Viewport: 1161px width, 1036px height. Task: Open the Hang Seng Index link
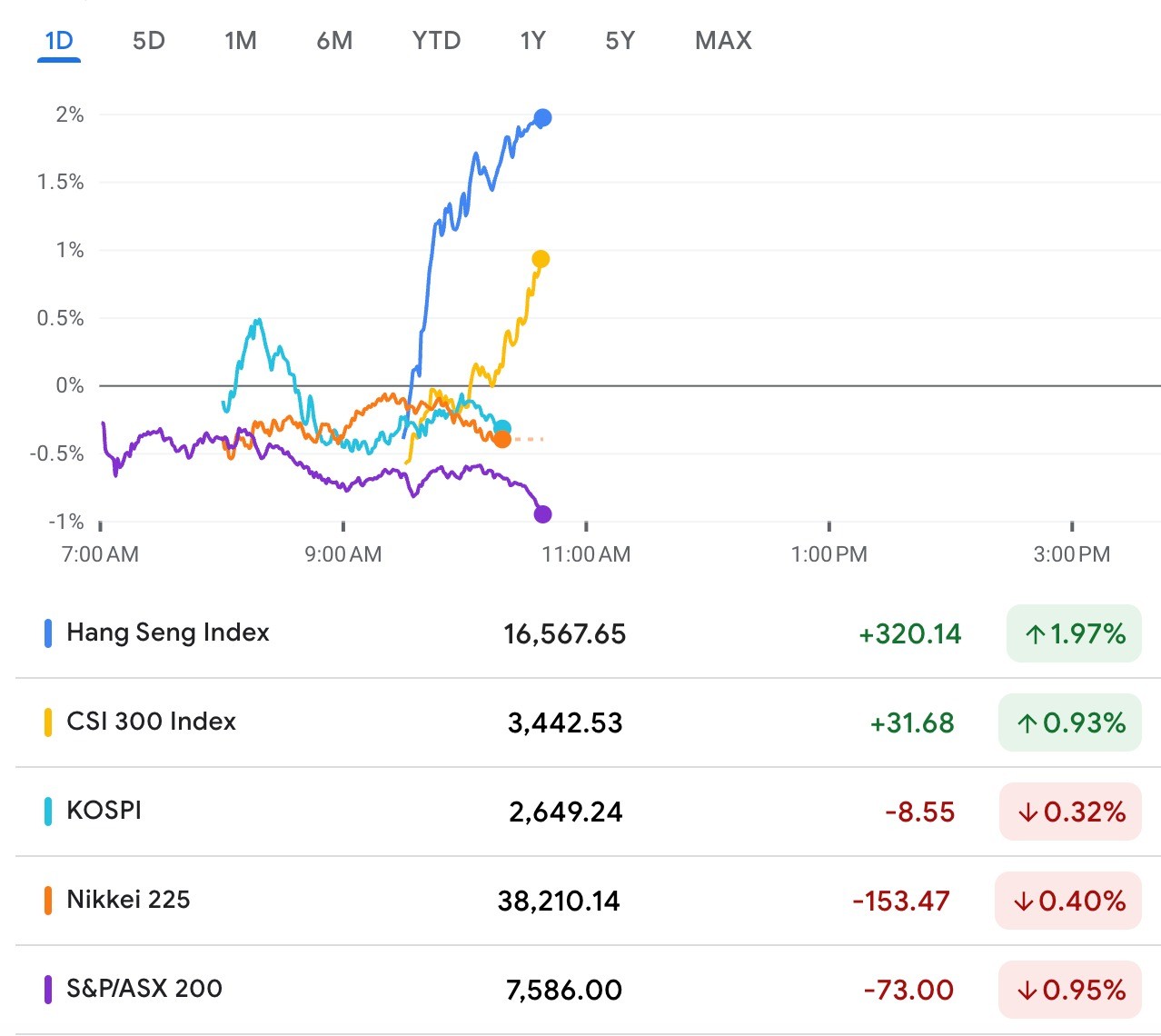168,633
